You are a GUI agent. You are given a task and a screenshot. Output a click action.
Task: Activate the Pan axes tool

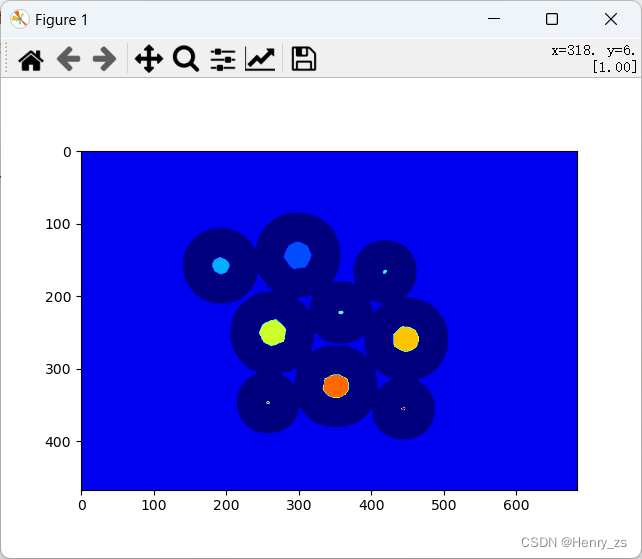tap(149, 59)
